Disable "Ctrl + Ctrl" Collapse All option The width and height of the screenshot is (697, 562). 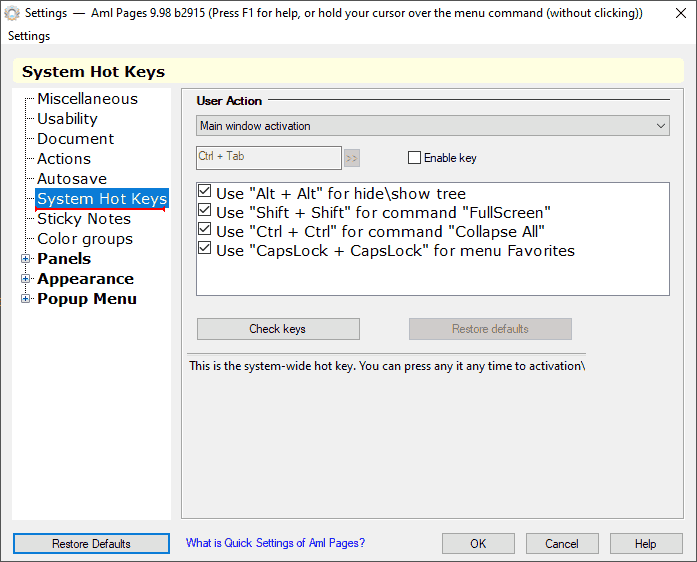204,229
